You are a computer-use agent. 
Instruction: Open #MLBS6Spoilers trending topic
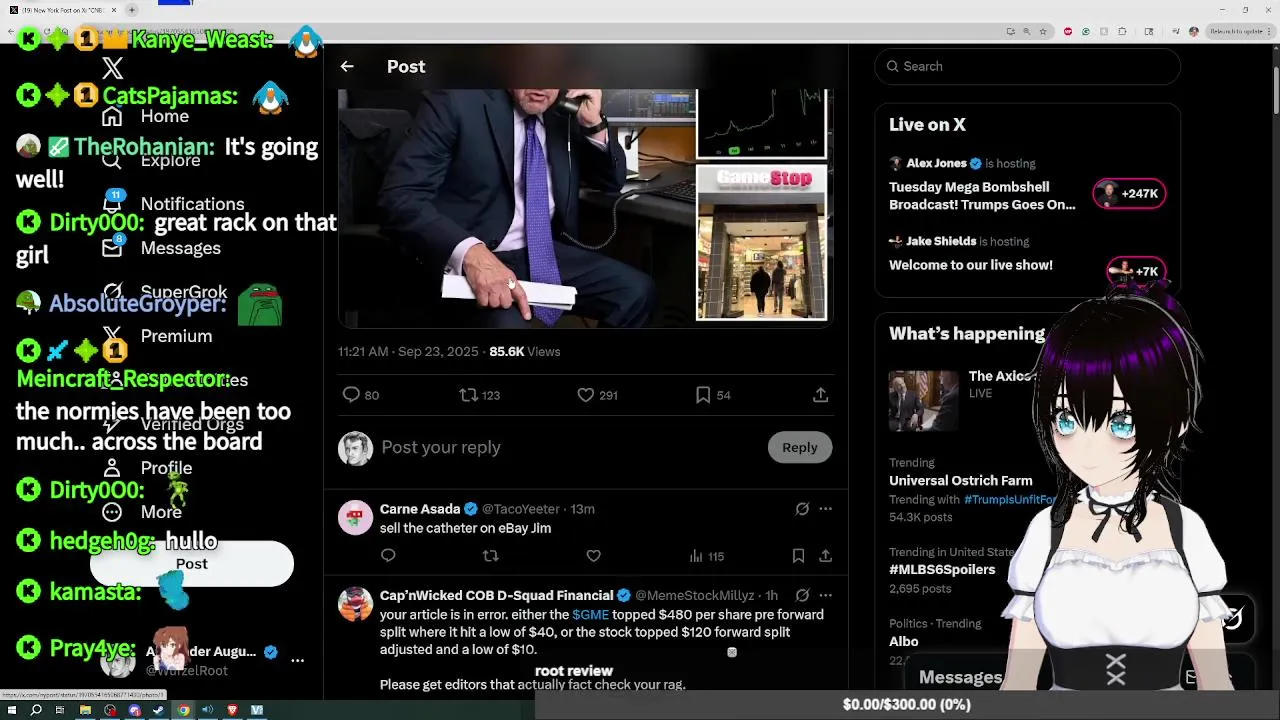click(x=942, y=570)
